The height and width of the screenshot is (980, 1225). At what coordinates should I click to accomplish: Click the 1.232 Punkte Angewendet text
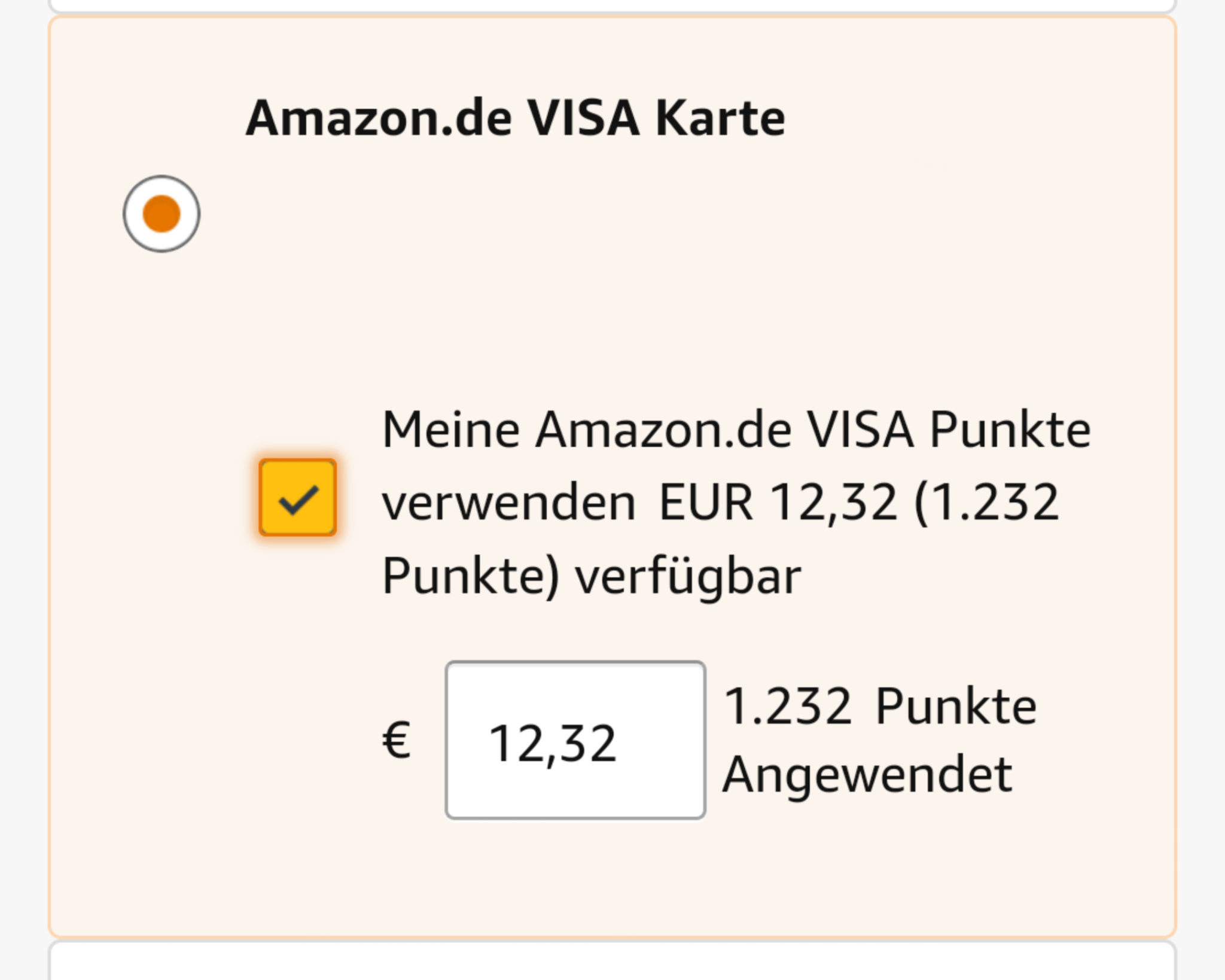(x=879, y=740)
